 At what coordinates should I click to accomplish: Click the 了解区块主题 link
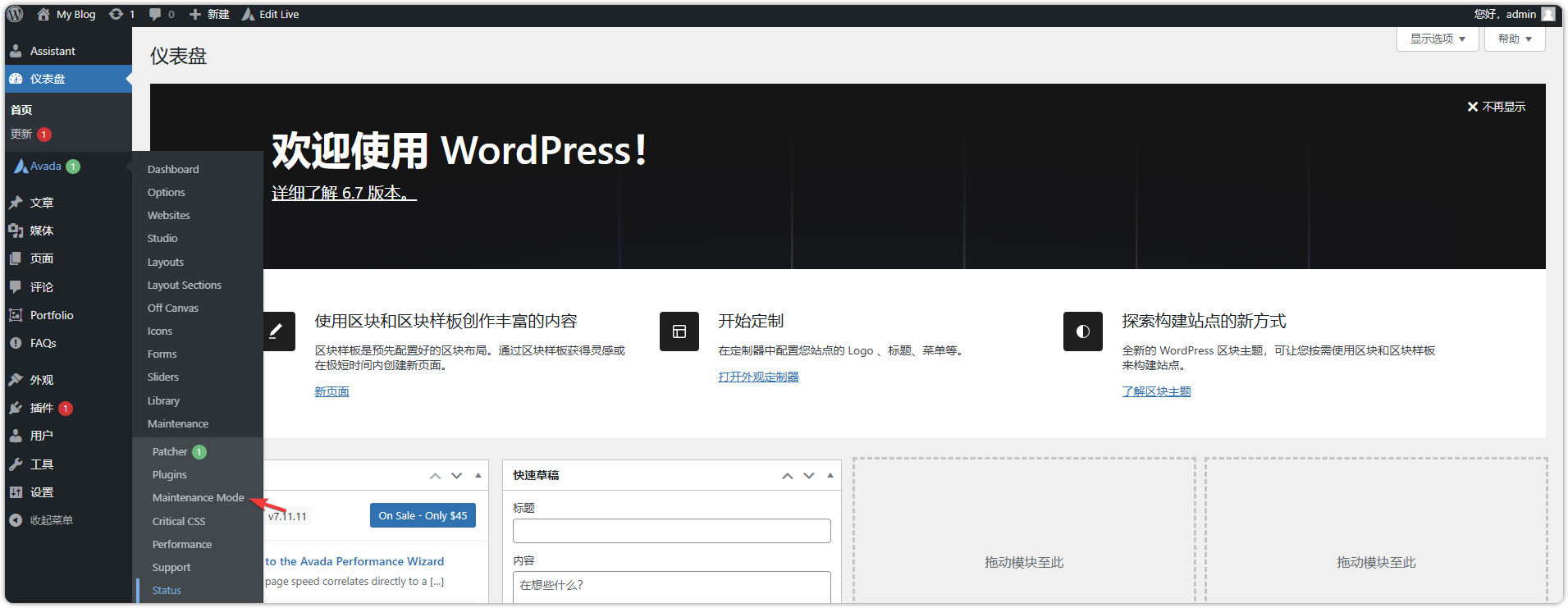[1156, 391]
